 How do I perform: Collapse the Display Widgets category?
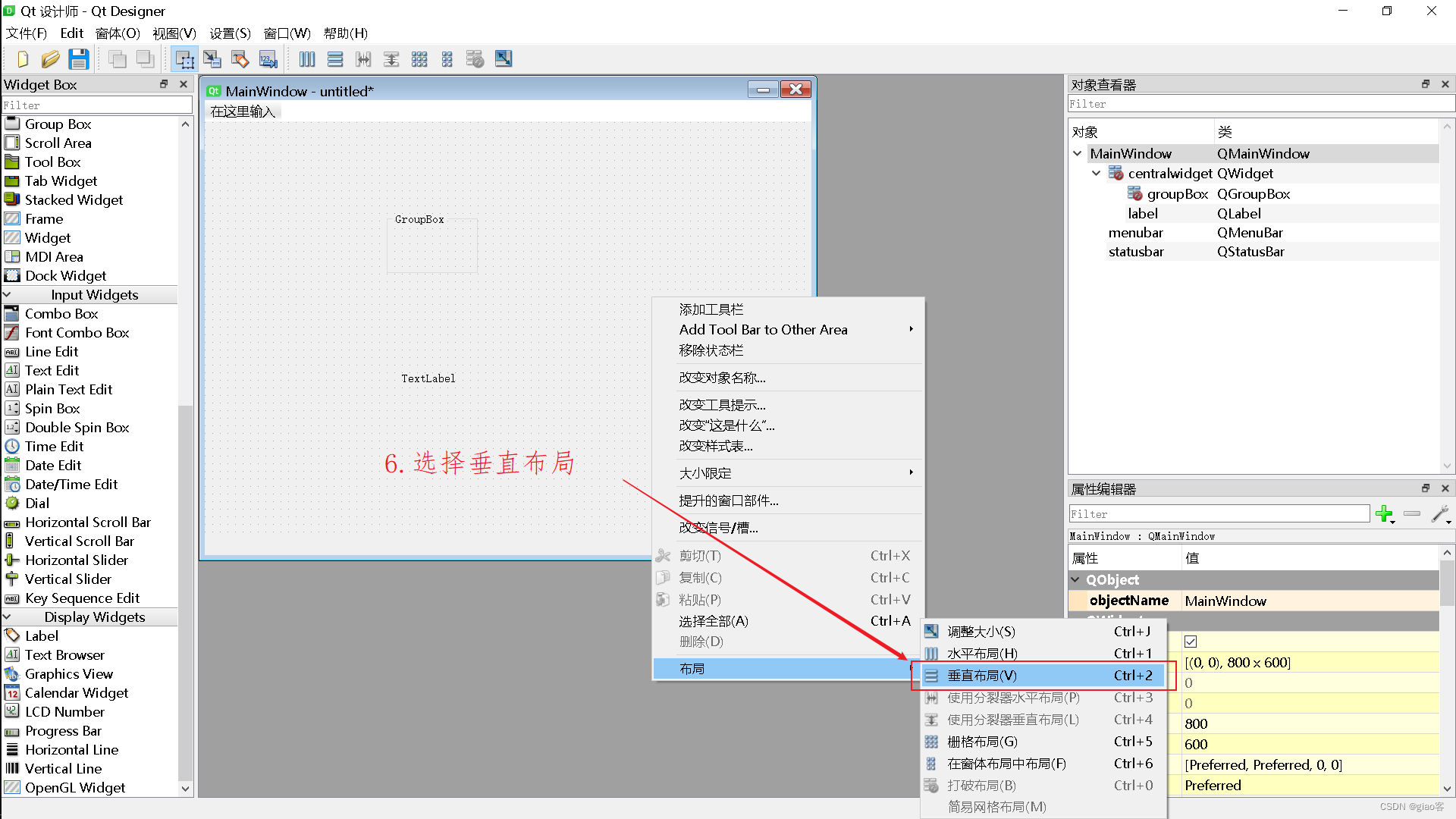pyautogui.click(x=8, y=617)
